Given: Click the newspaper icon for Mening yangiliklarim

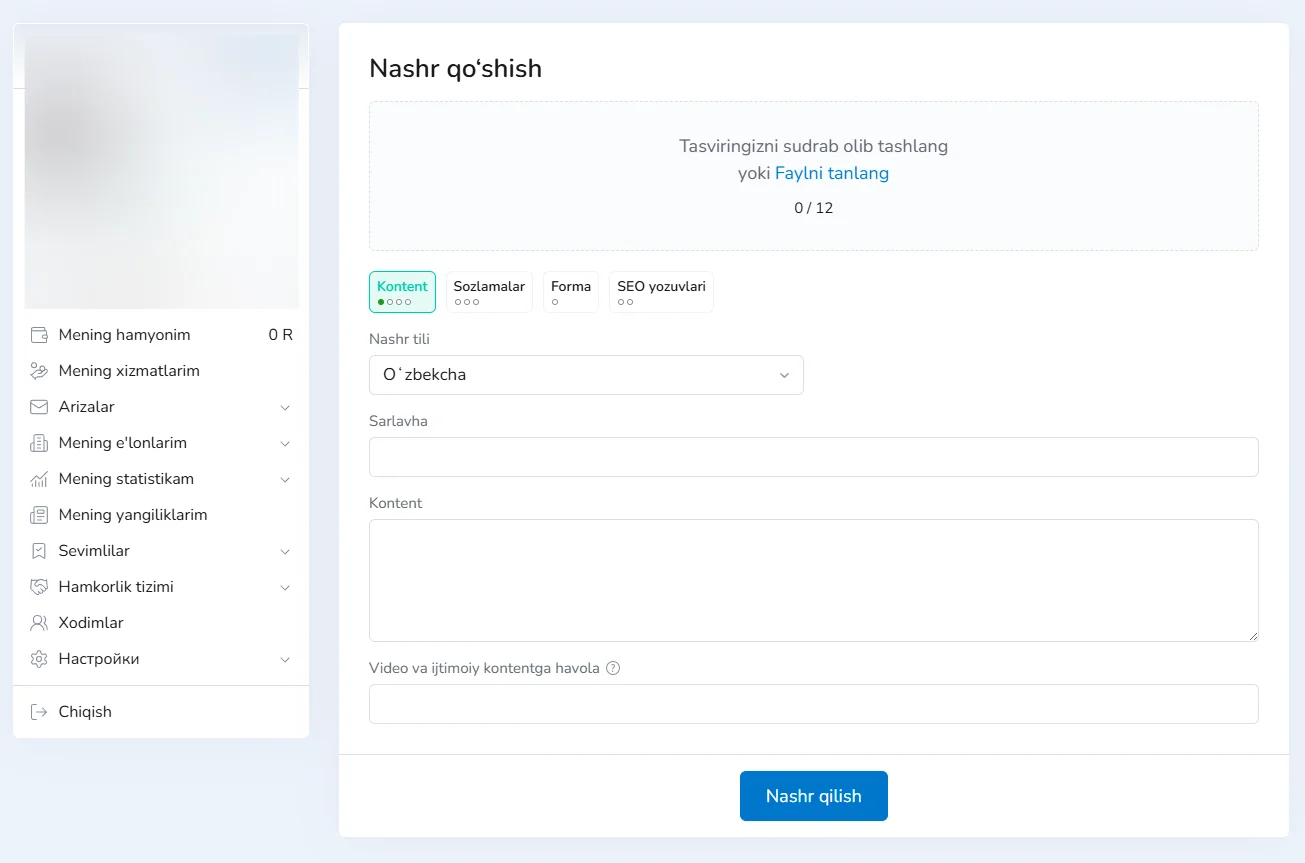Looking at the screenshot, I should [39, 515].
